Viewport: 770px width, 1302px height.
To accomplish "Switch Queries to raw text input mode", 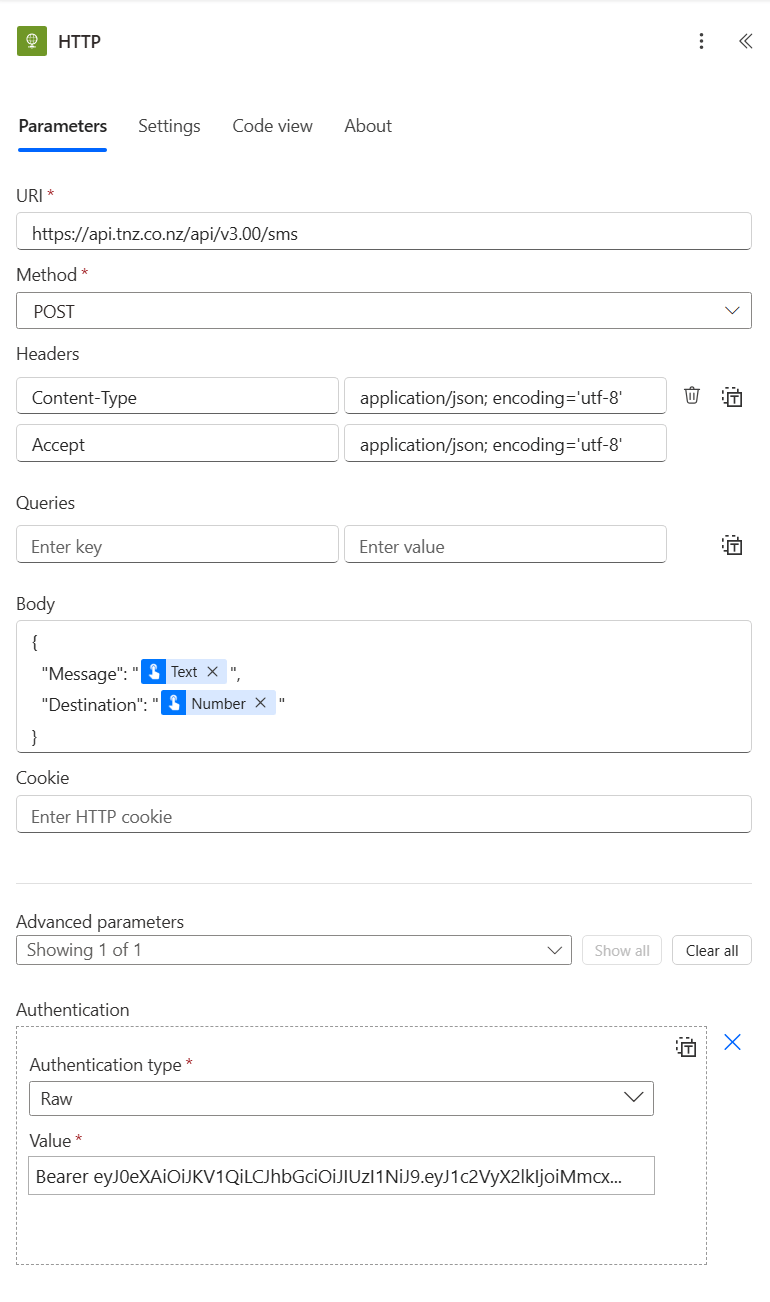I will [x=732, y=545].
